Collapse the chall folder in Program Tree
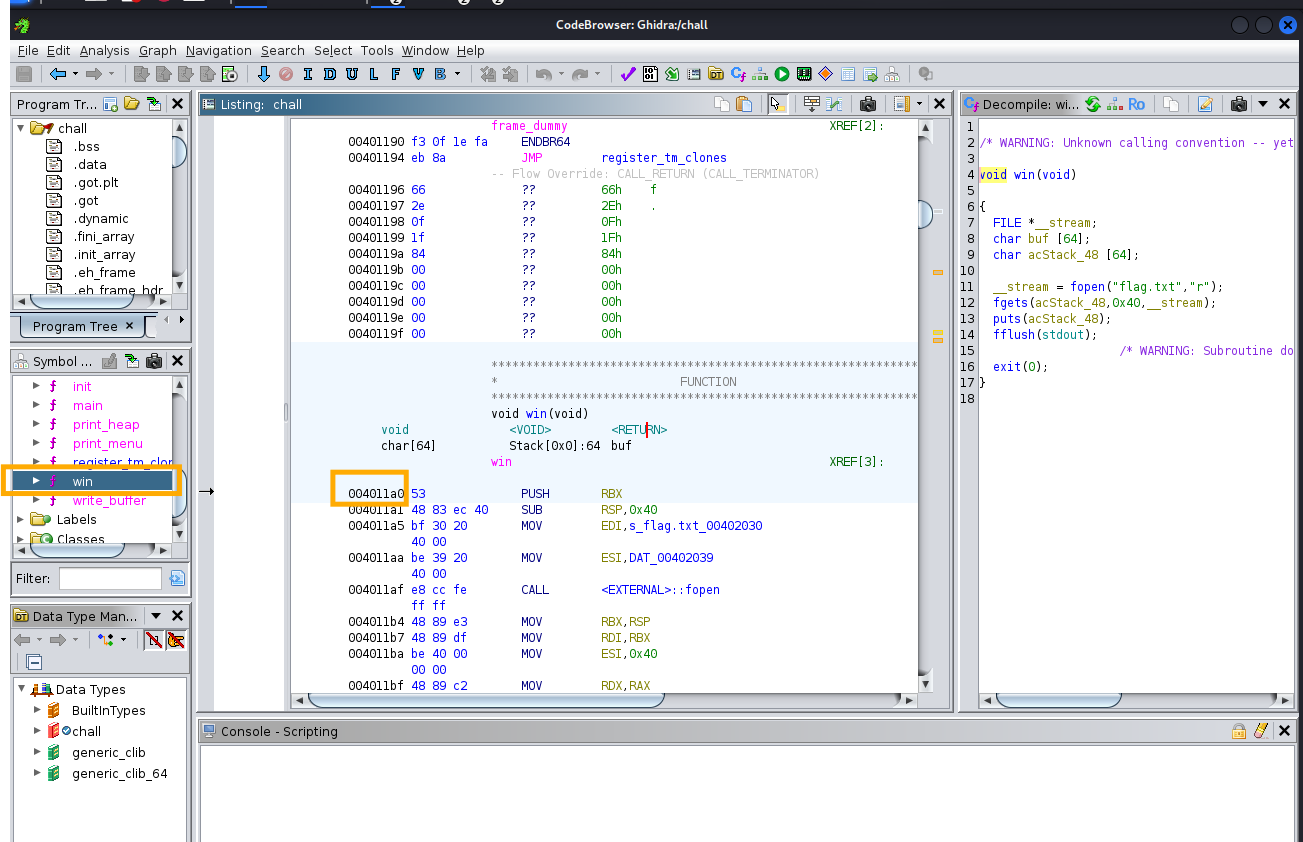The image size is (1303, 842). (x=20, y=128)
